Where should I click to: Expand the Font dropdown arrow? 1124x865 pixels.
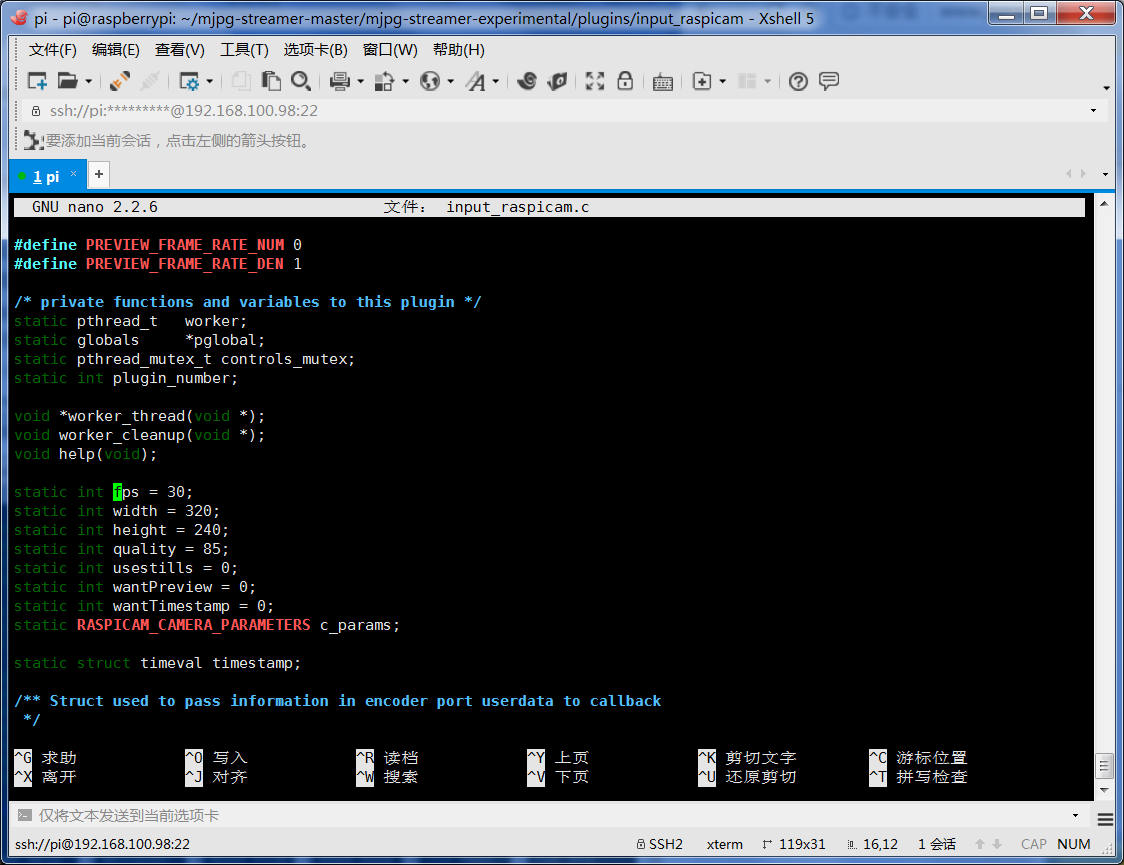pos(495,82)
